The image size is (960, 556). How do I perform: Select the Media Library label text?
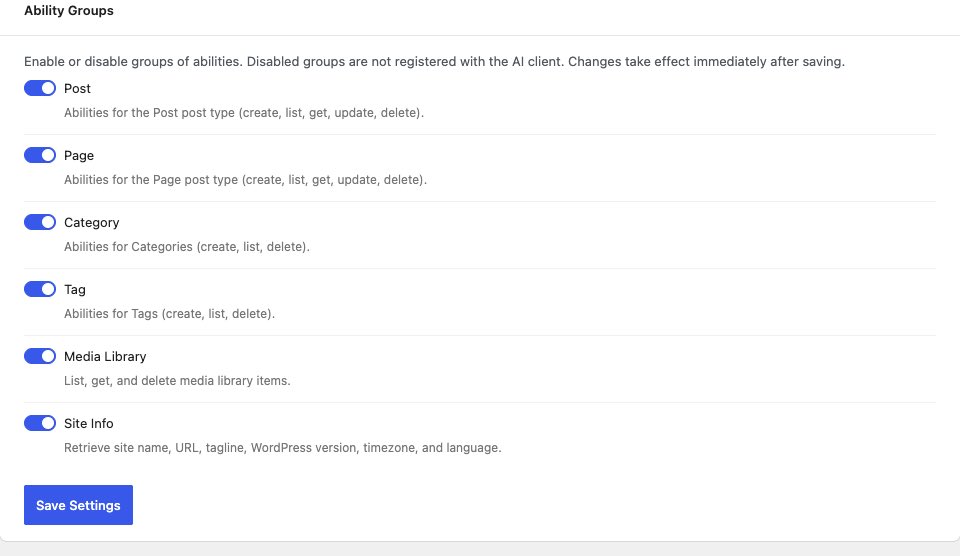click(x=105, y=357)
